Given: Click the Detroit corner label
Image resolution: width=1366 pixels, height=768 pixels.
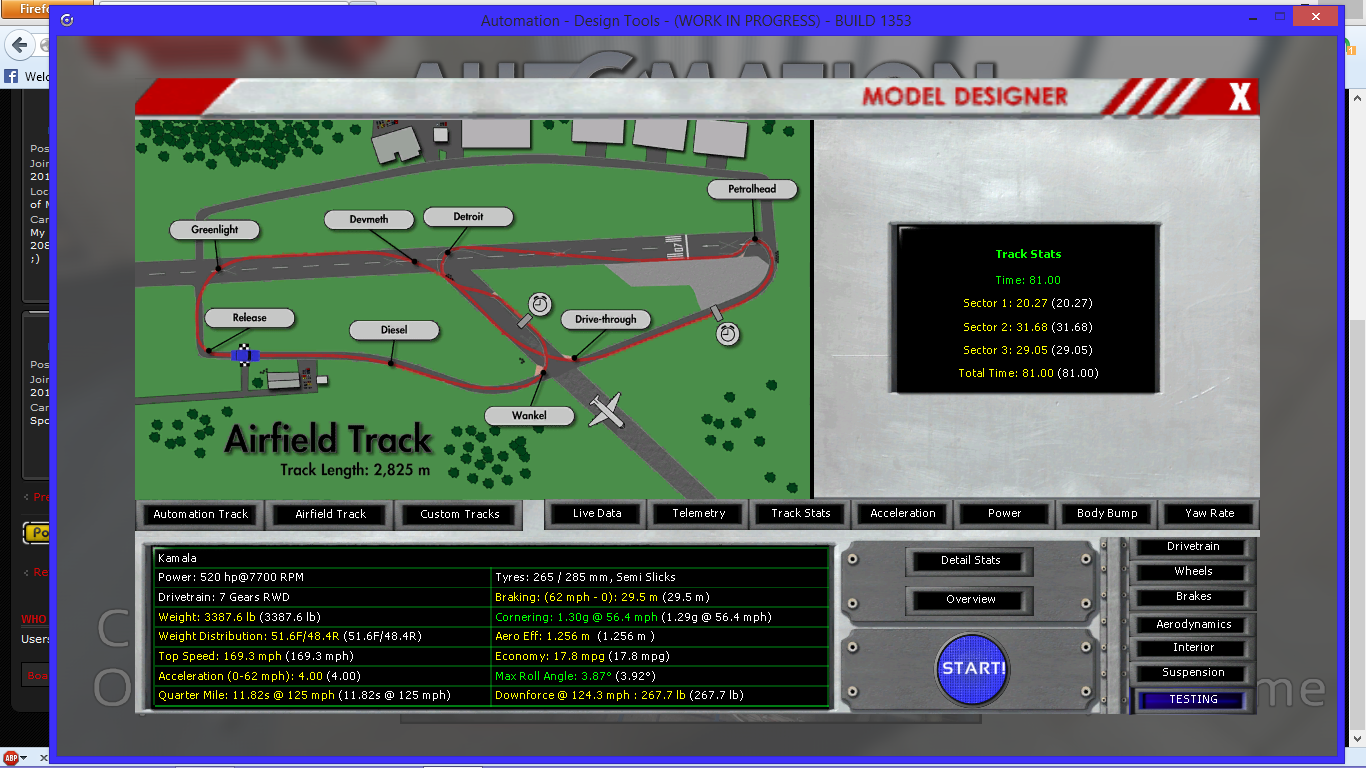Looking at the screenshot, I should (x=468, y=217).
